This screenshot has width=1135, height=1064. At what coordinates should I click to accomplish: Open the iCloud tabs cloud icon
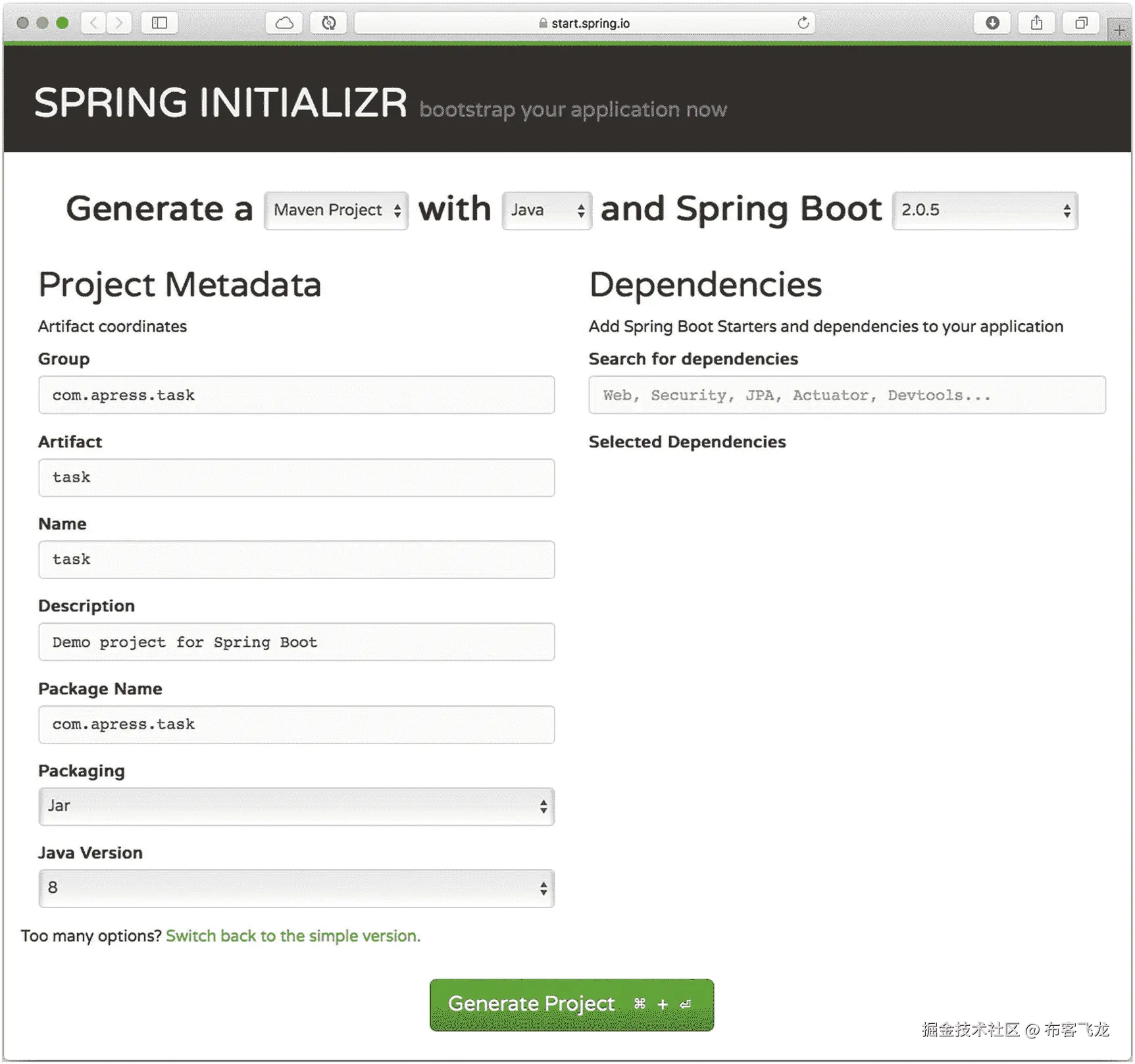click(x=284, y=23)
